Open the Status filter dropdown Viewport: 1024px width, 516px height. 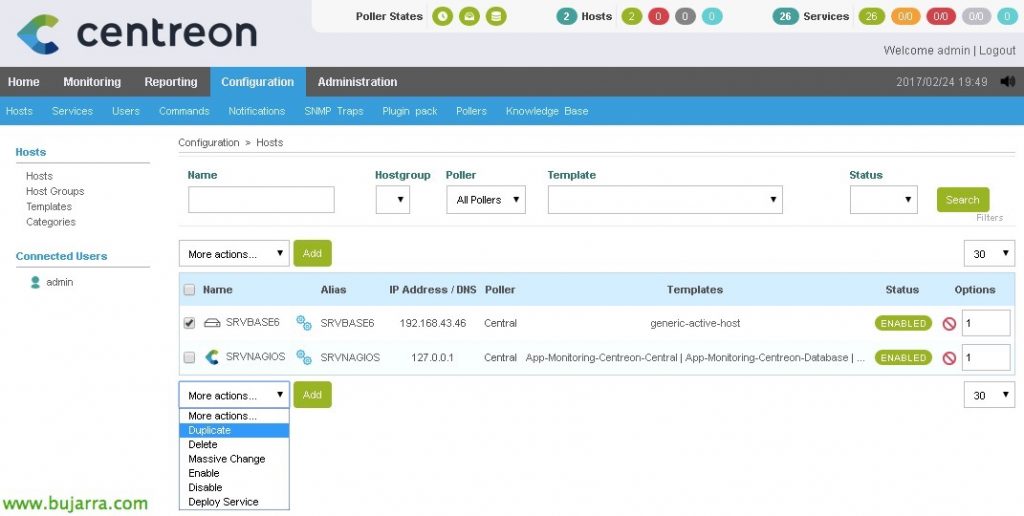pyautogui.click(x=884, y=200)
